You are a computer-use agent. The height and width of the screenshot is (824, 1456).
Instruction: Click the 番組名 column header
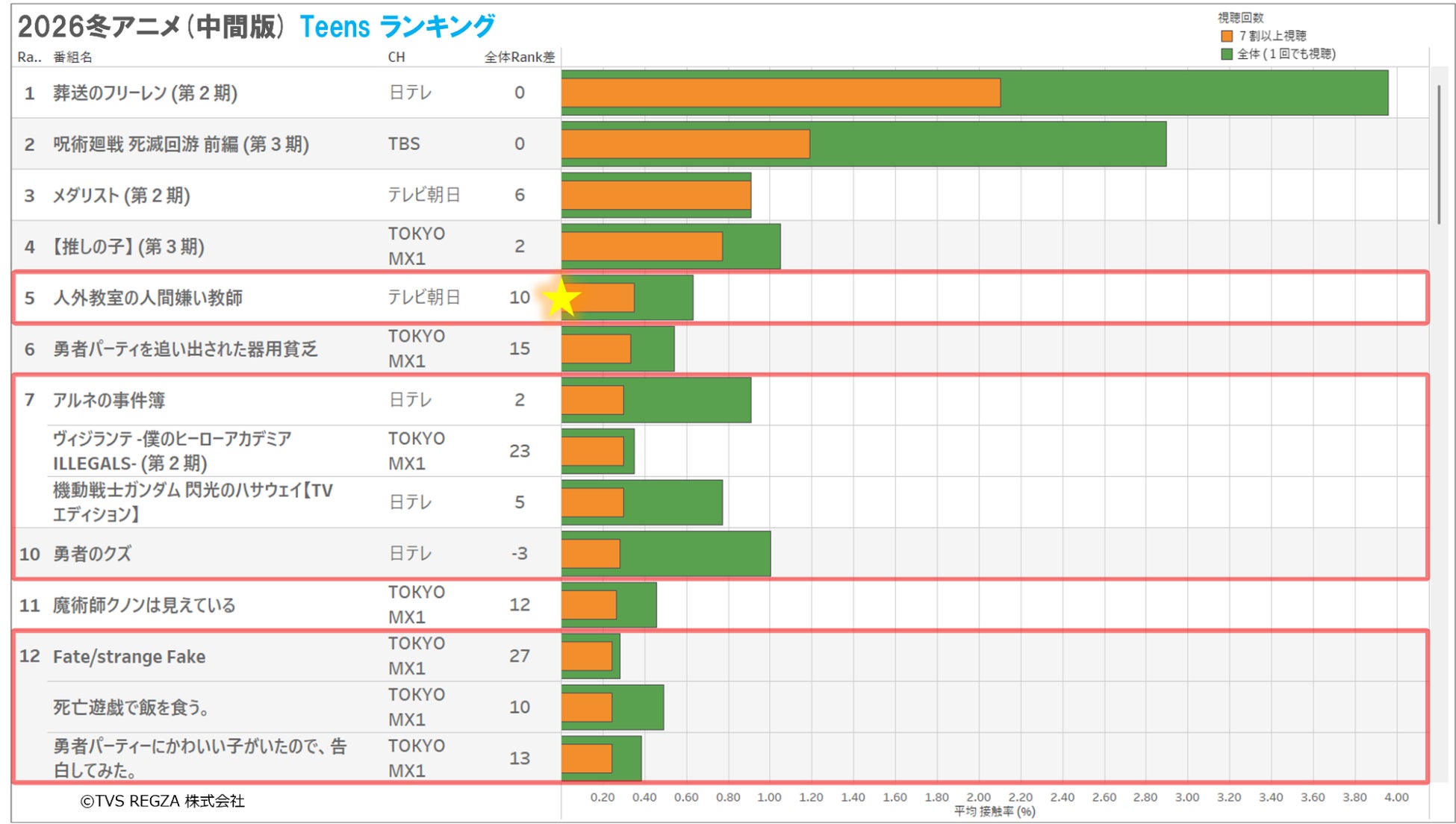[x=72, y=57]
